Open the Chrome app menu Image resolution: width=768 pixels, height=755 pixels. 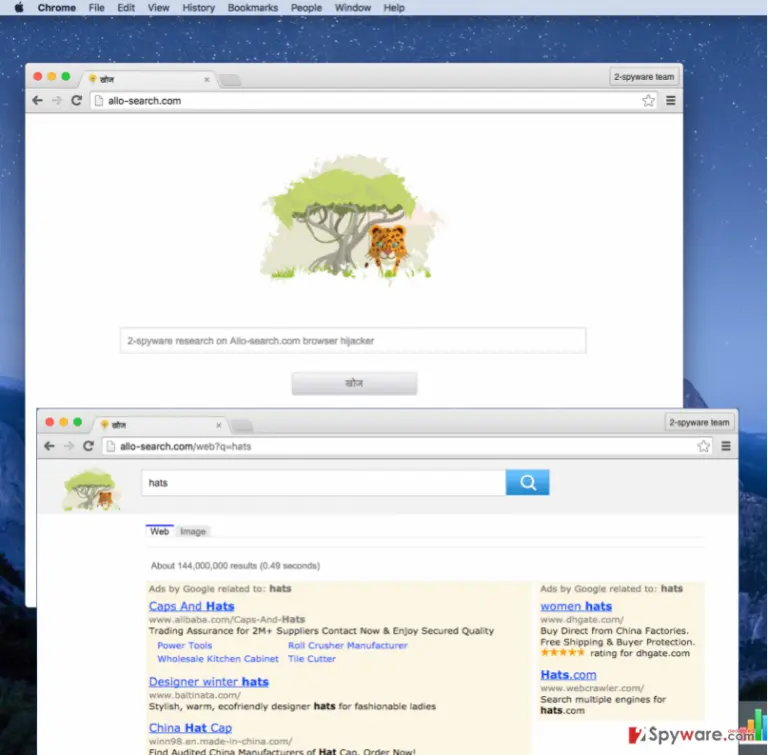[x=56, y=8]
